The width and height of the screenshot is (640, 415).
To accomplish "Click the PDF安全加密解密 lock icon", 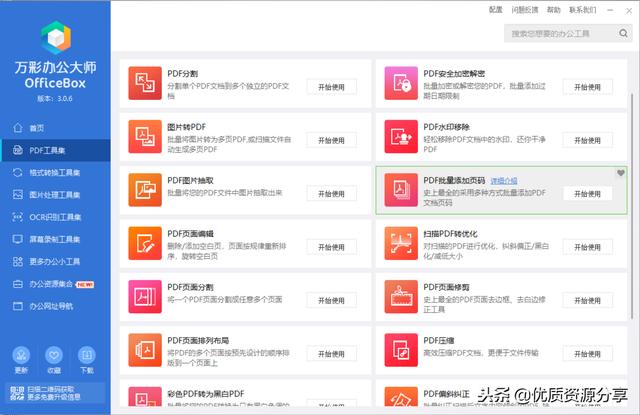I will 401,83.
